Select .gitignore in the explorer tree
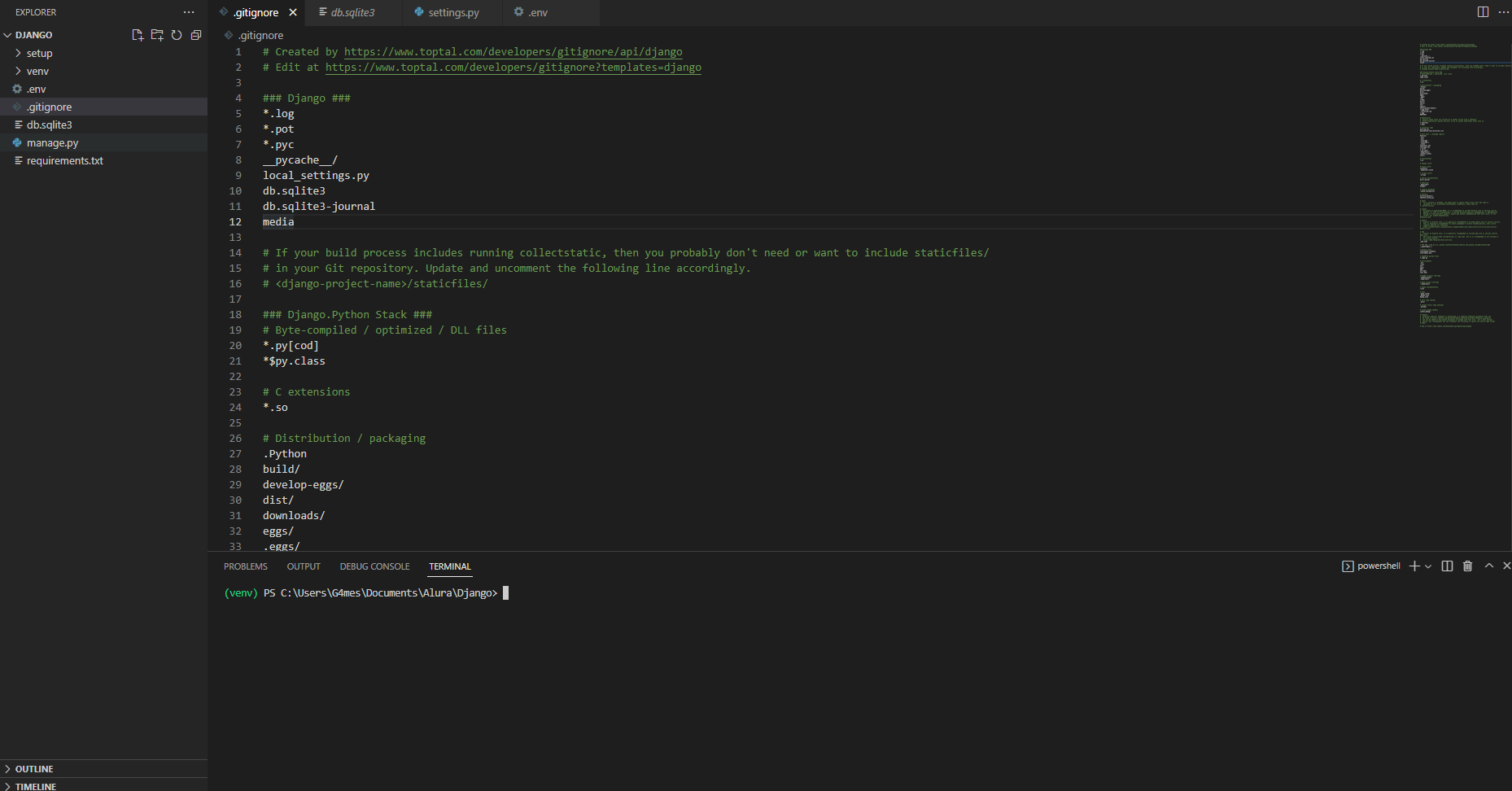The width and height of the screenshot is (1512, 791). tap(103, 107)
